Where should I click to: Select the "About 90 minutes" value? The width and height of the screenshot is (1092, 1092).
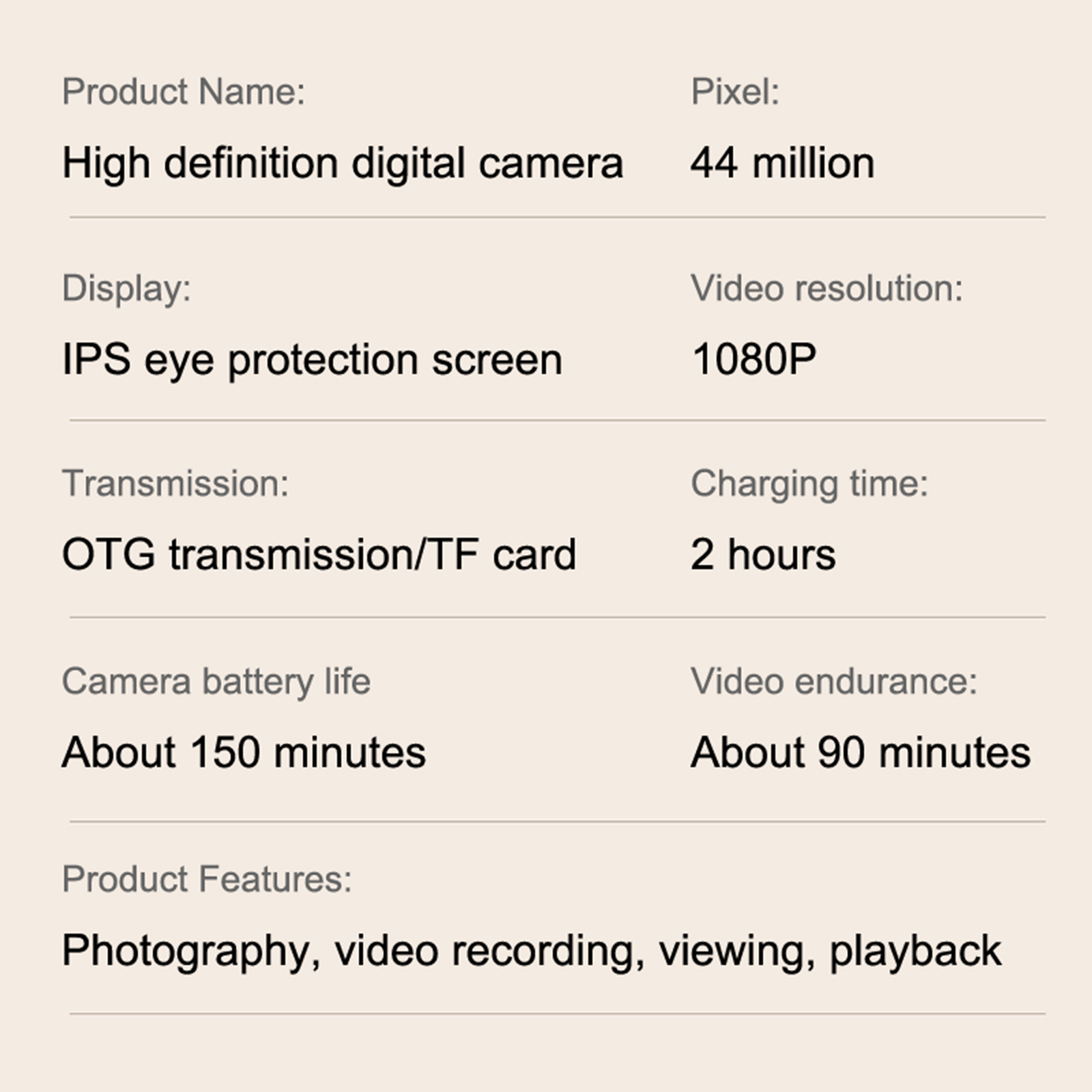coord(861,753)
